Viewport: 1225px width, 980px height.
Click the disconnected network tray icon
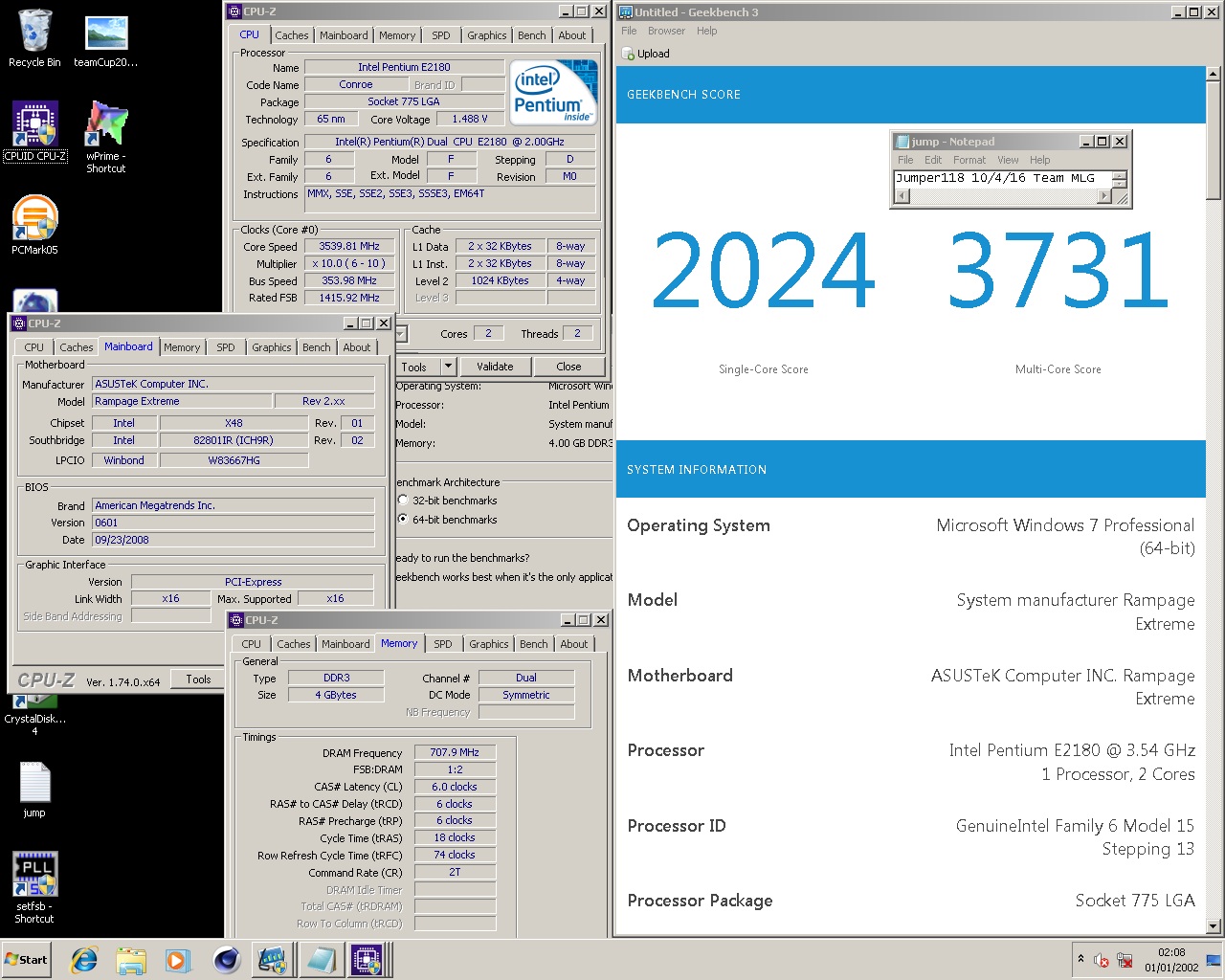click(1125, 960)
